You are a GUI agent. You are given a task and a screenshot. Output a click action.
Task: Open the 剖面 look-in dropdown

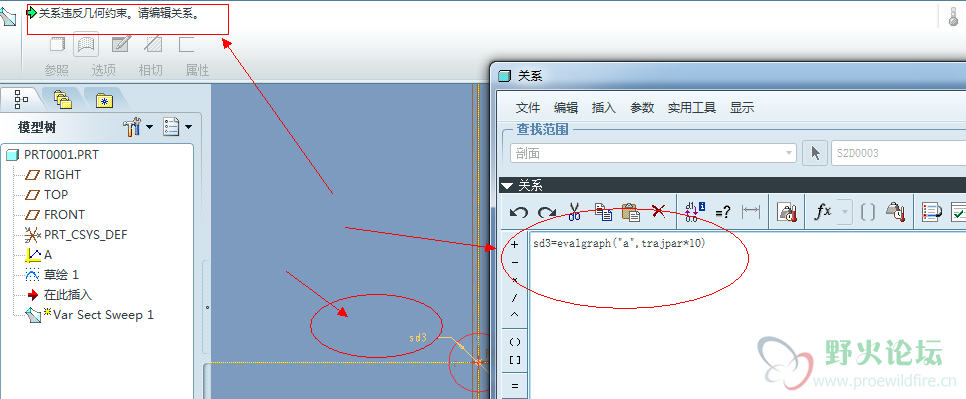[x=653, y=153]
